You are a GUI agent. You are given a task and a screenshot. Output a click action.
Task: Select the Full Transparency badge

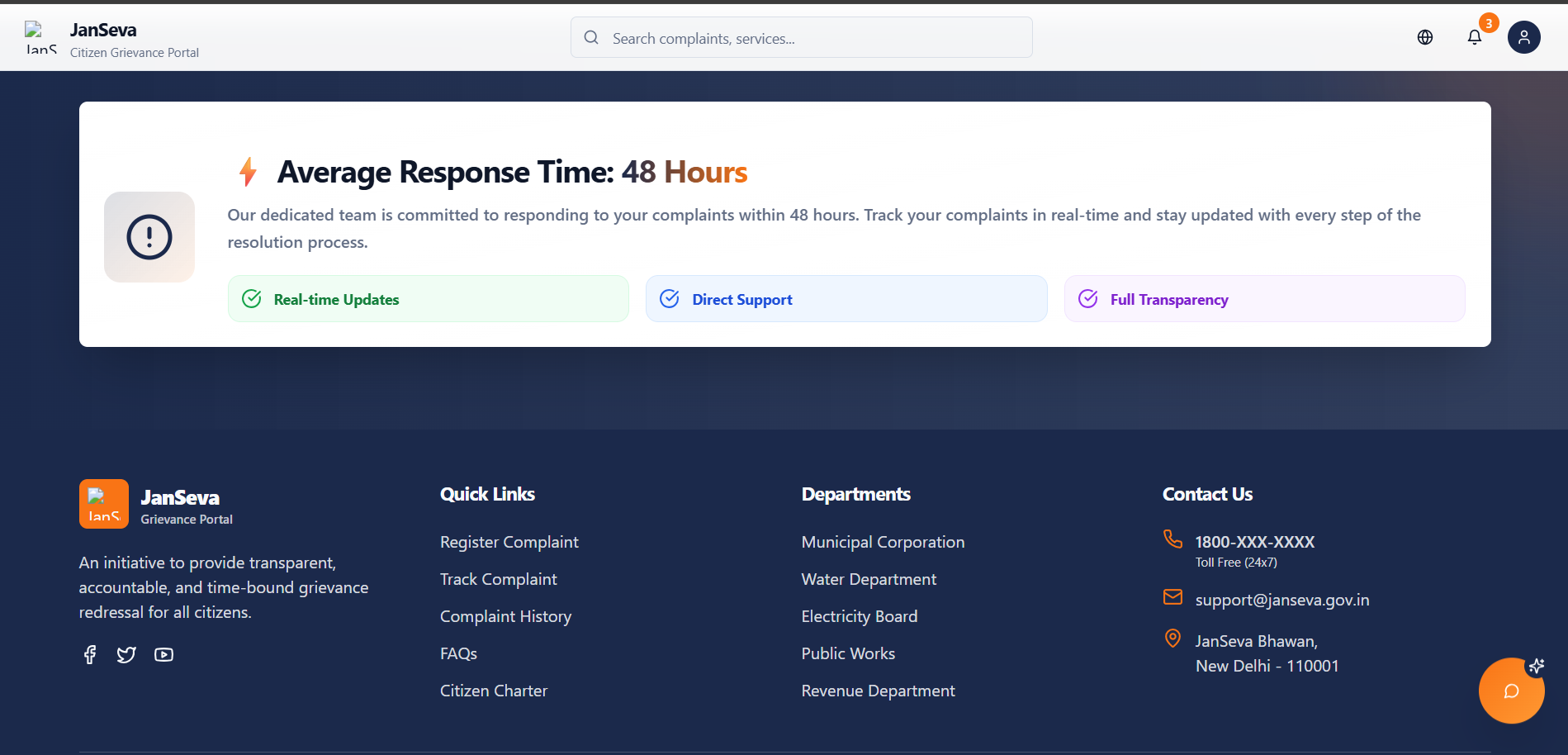pyautogui.click(x=1263, y=299)
